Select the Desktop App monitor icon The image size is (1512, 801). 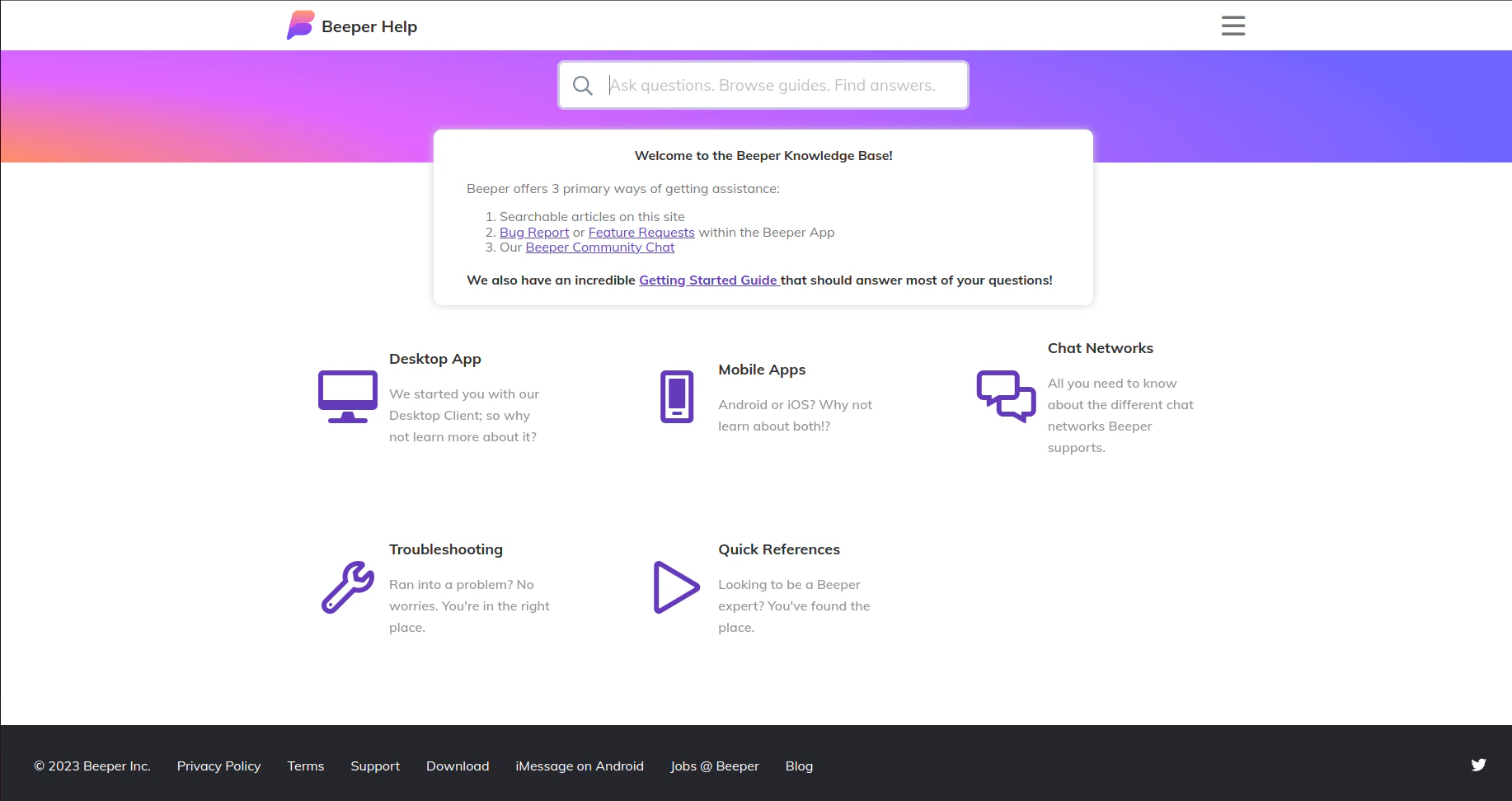point(346,397)
